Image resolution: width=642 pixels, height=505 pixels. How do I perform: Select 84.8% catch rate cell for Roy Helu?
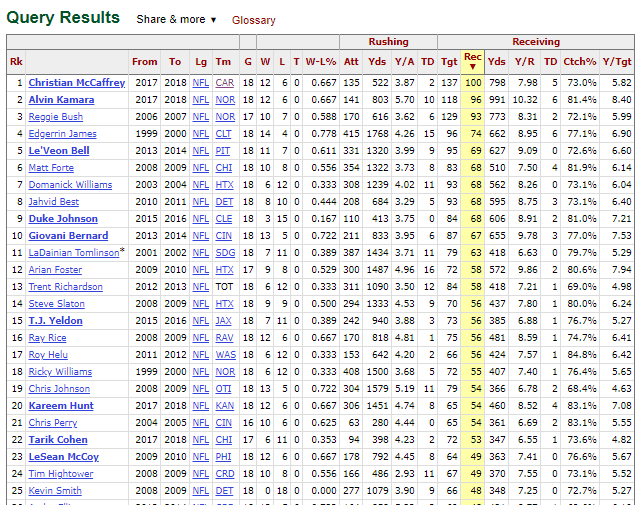coord(579,355)
